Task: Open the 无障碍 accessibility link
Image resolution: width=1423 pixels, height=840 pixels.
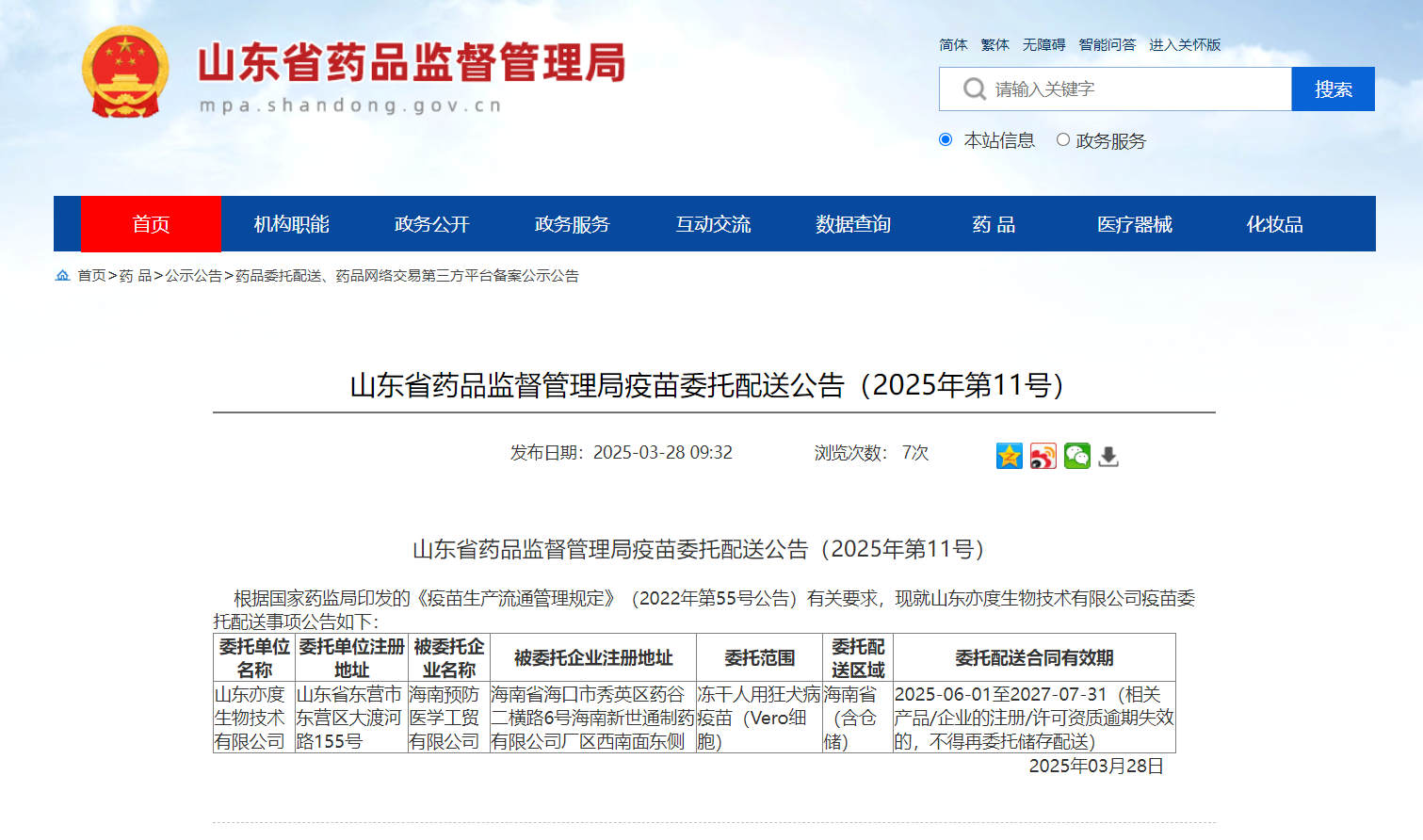Action: click(x=1043, y=44)
